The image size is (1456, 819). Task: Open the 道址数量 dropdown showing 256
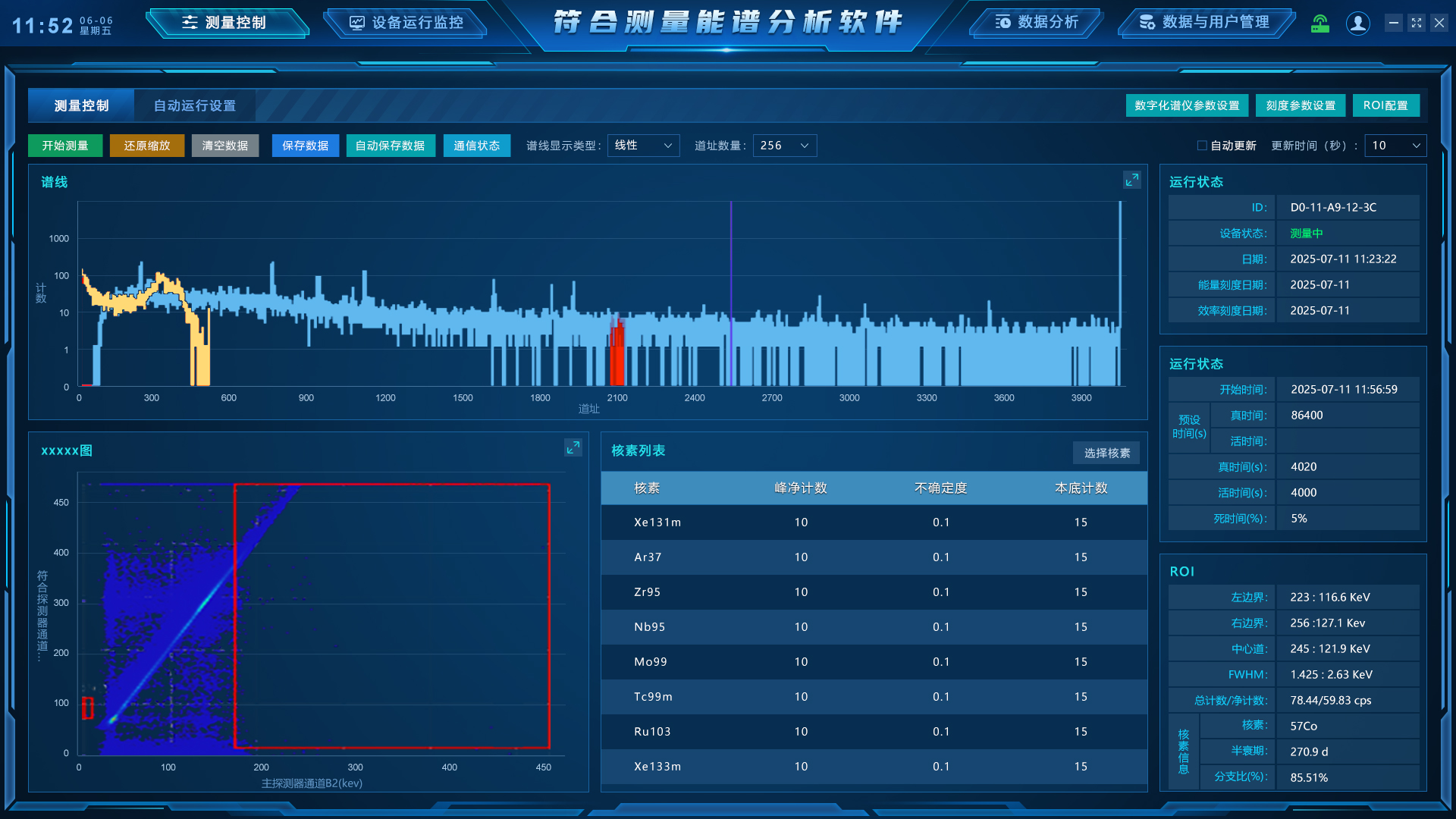tap(784, 146)
